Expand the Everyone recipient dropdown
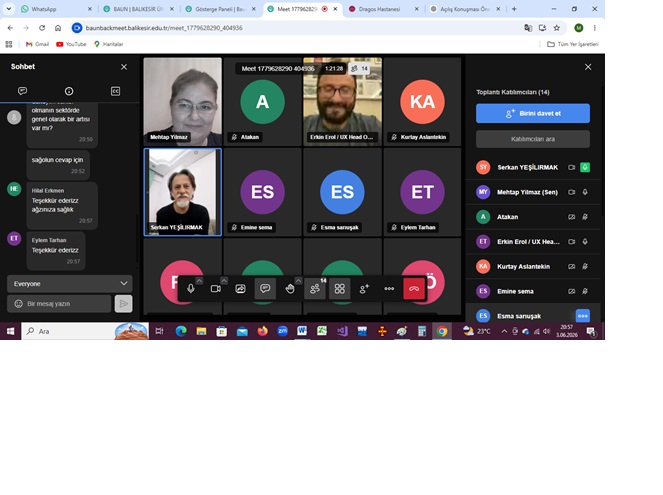 coord(70,284)
